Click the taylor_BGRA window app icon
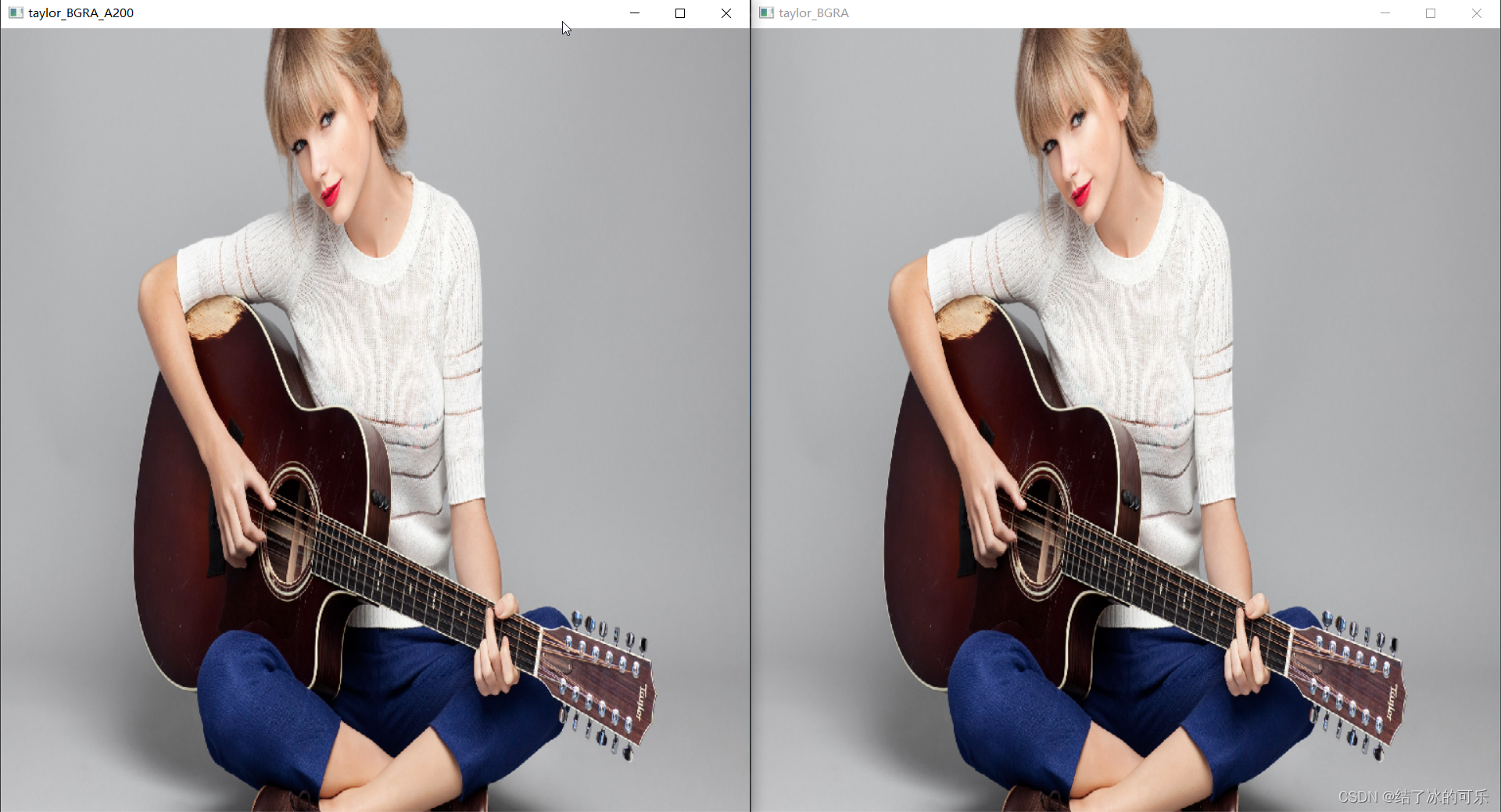 766,13
